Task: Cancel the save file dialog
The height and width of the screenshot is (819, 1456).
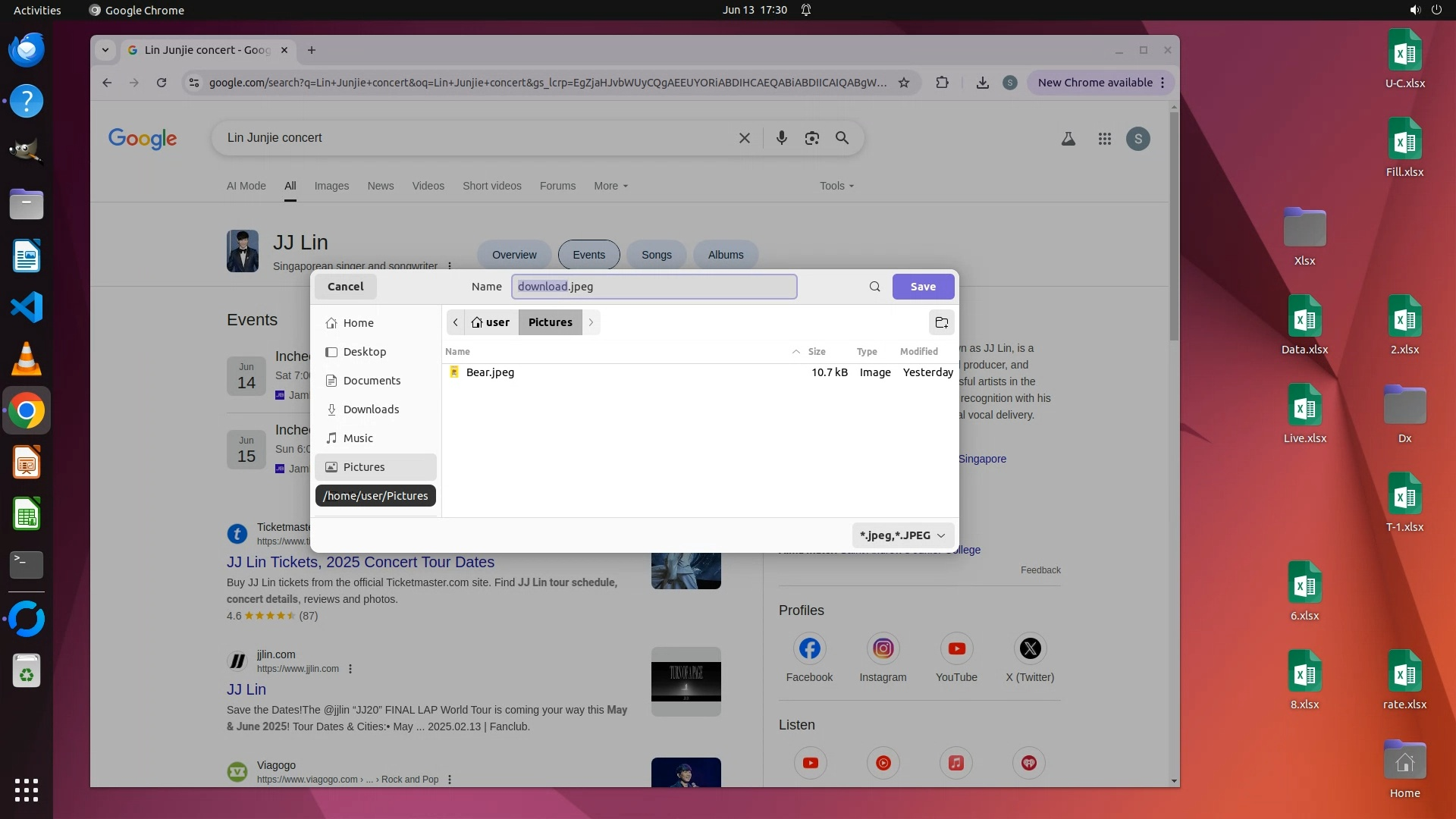Action: (345, 287)
